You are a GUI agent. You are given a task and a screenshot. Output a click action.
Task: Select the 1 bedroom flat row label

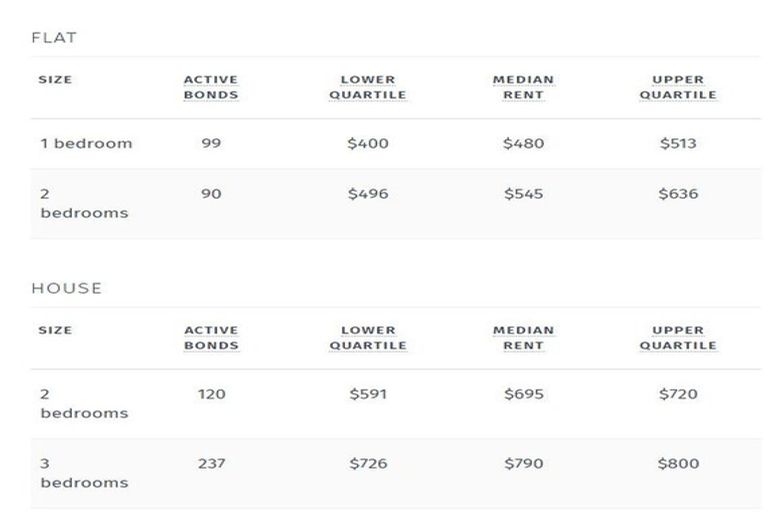pos(86,143)
